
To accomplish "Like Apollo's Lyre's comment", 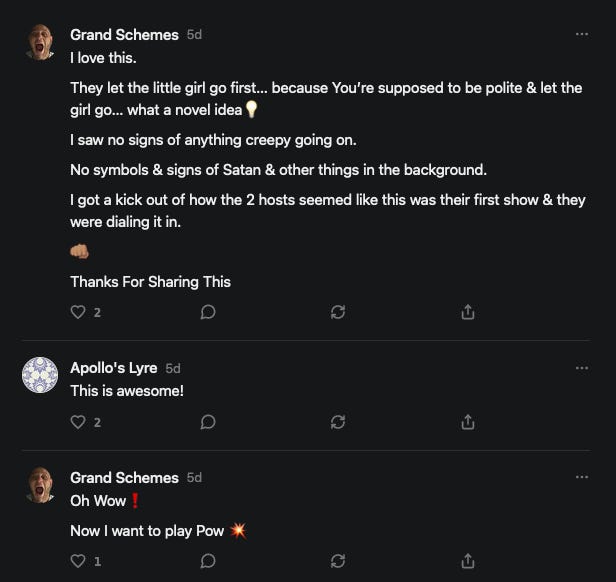I will point(78,422).
